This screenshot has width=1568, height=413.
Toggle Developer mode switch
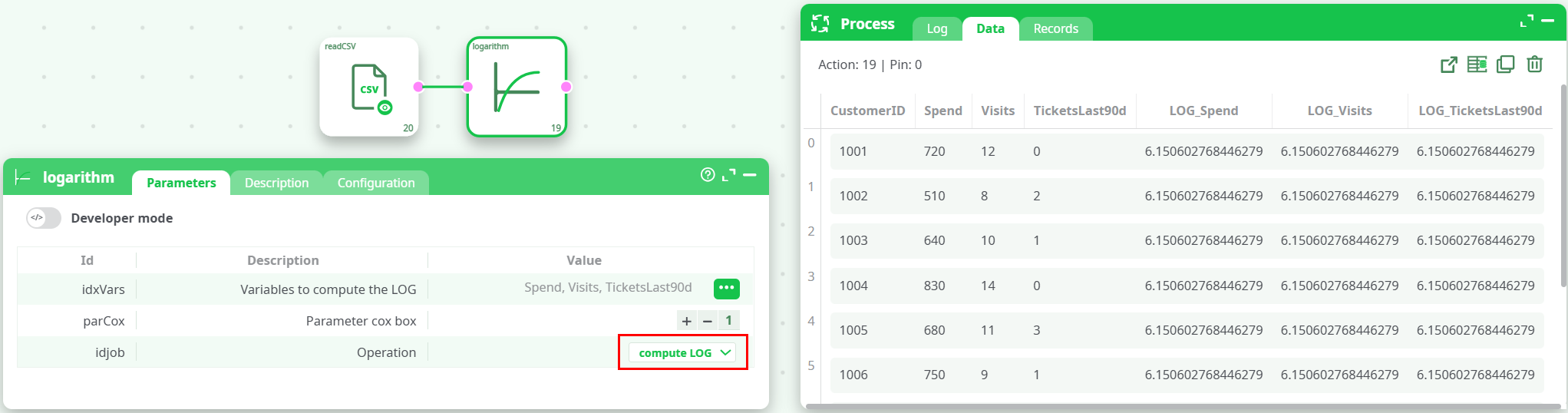coord(44,218)
